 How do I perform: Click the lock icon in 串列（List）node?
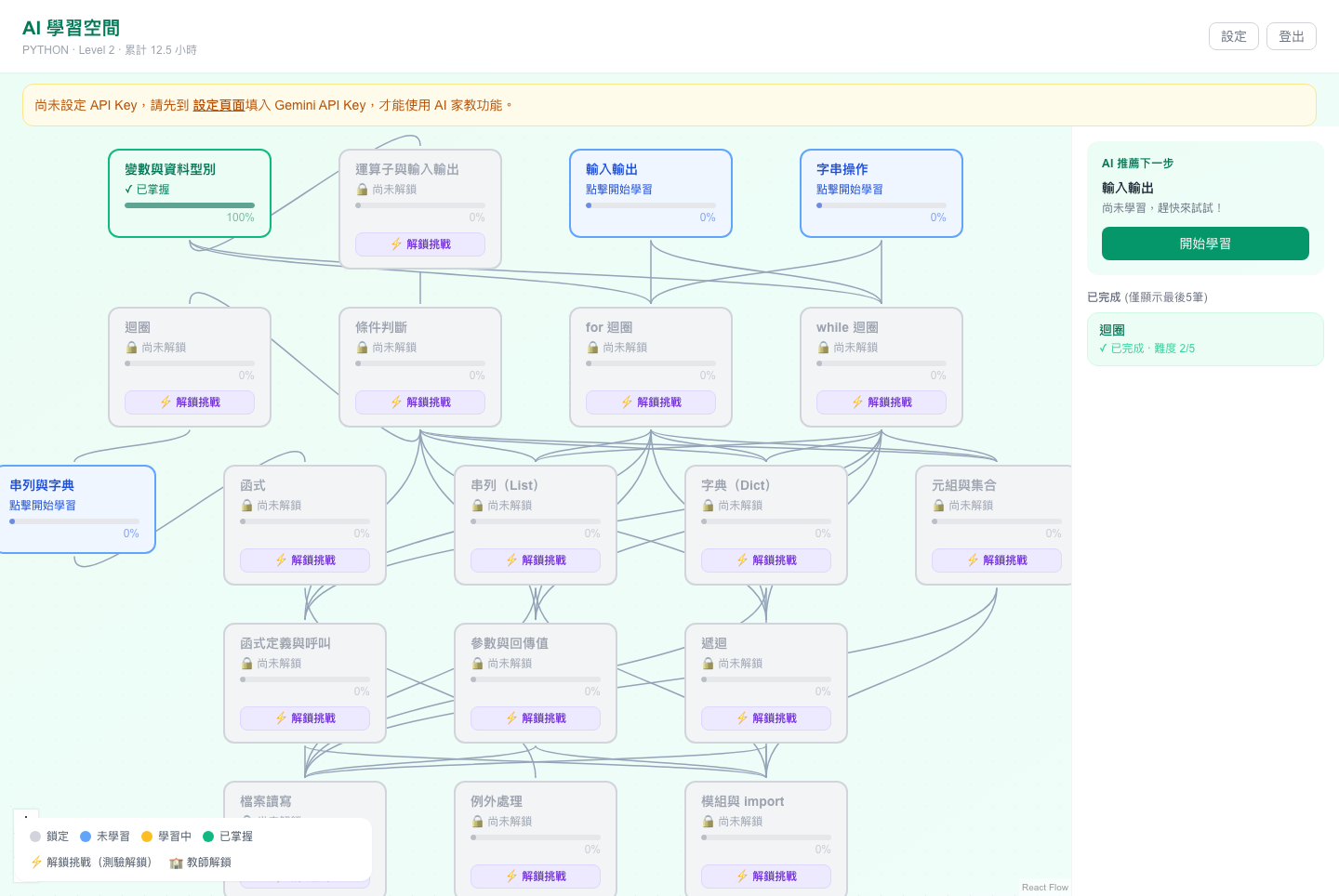point(477,506)
